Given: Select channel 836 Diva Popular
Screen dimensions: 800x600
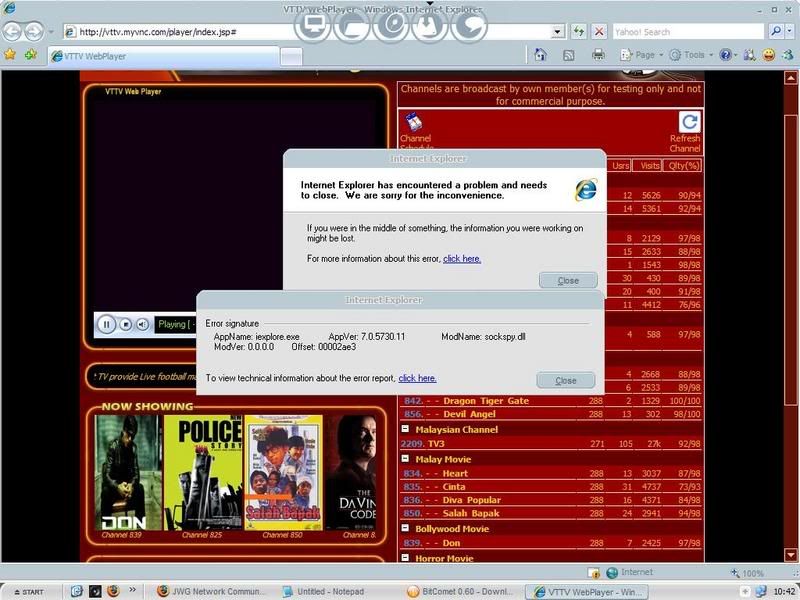Looking at the screenshot, I should click(551, 499).
